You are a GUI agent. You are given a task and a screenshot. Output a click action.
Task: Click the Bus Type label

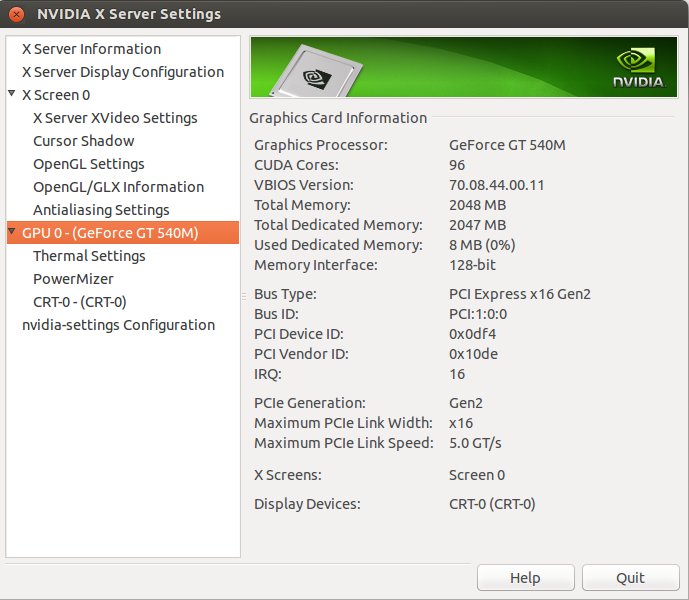pos(285,294)
